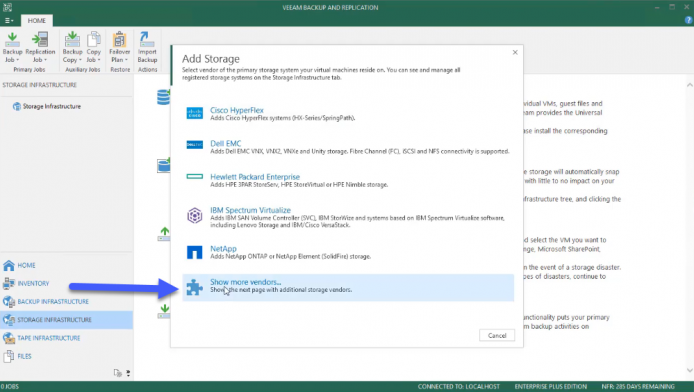Select the Dell EMC link
Screen dimensions: 694x392
pyautogui.click(x=226, y=143)
